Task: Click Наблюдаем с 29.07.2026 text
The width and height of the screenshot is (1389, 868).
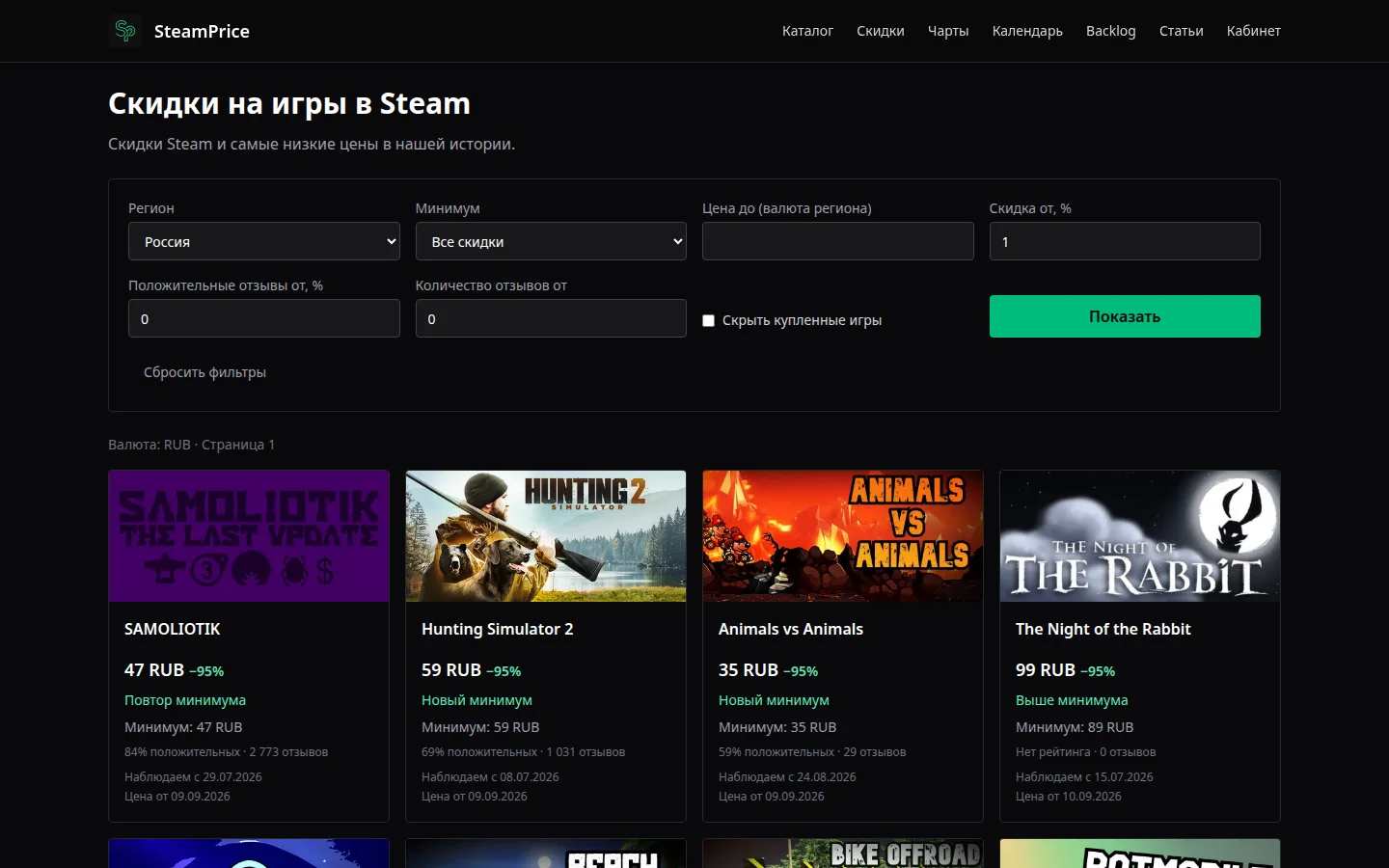Action: click(193, 777)
